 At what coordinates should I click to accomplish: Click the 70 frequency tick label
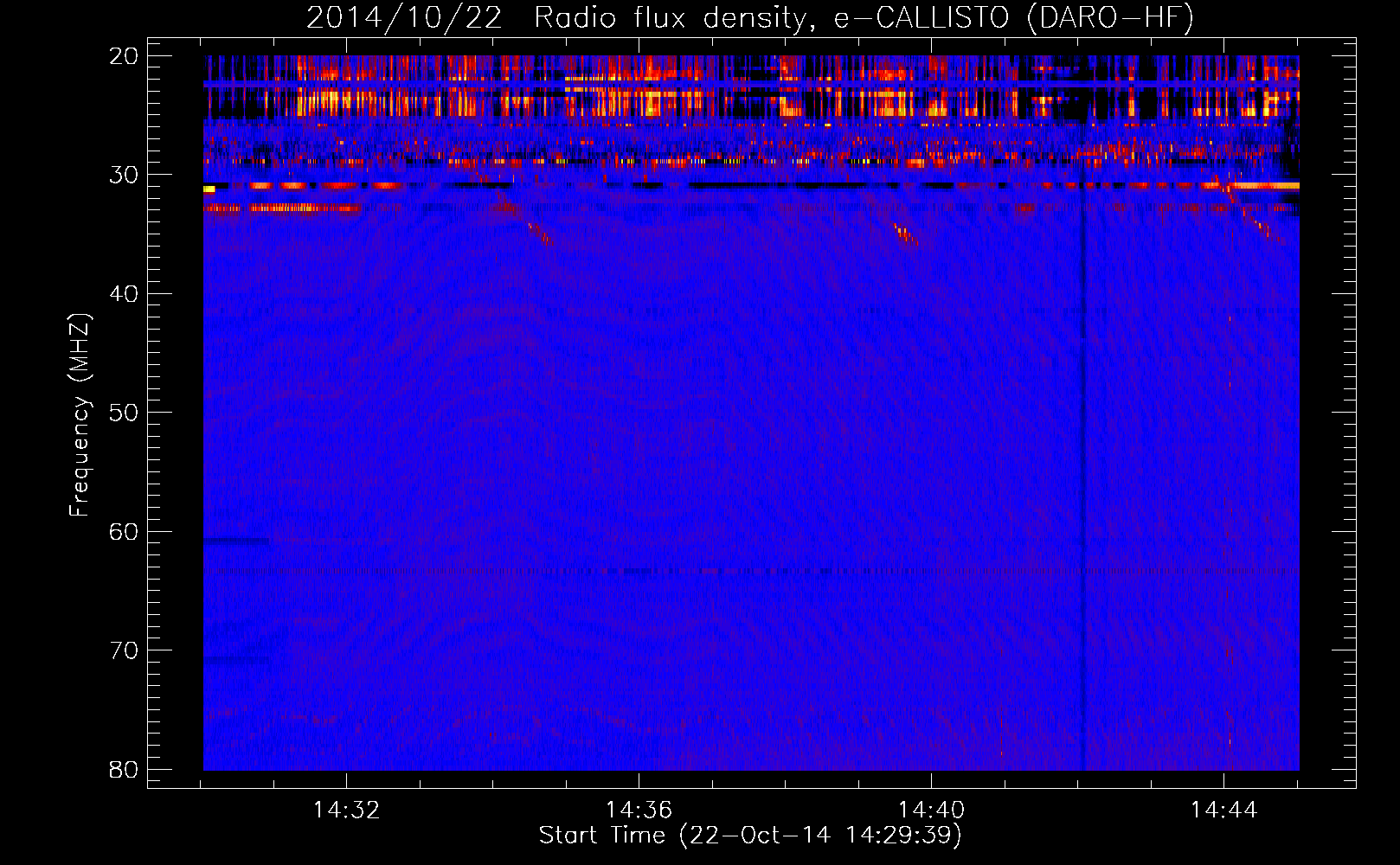(124, 650)
